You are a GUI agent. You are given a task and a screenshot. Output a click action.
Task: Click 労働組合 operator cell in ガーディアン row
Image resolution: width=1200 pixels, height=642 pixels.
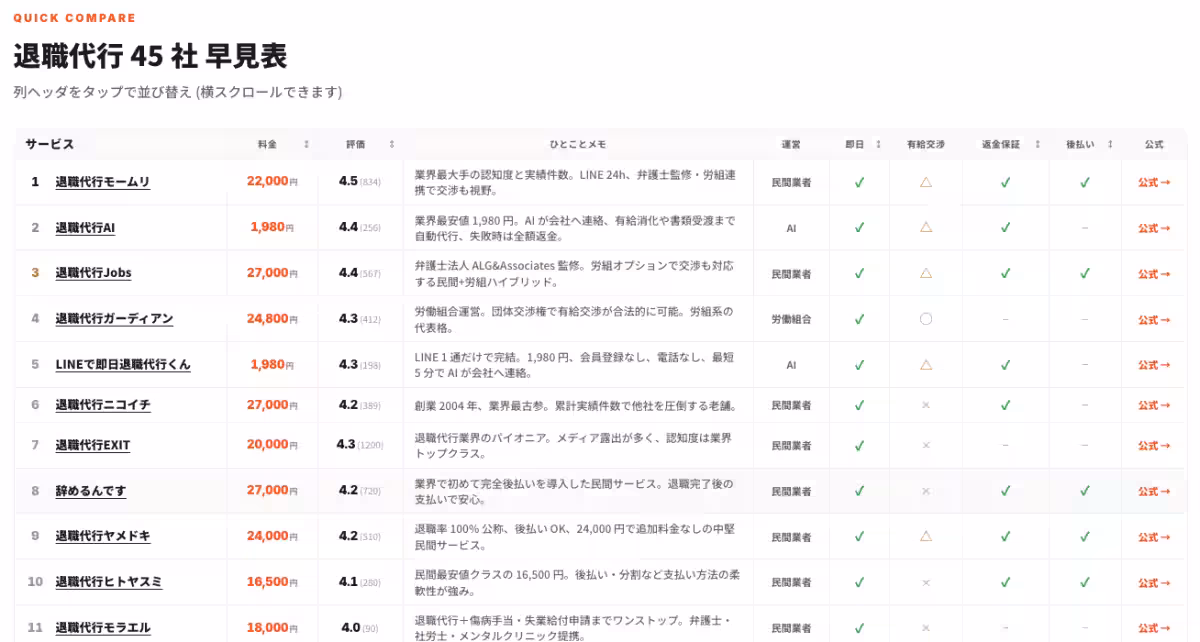click(x=791, y=320)
